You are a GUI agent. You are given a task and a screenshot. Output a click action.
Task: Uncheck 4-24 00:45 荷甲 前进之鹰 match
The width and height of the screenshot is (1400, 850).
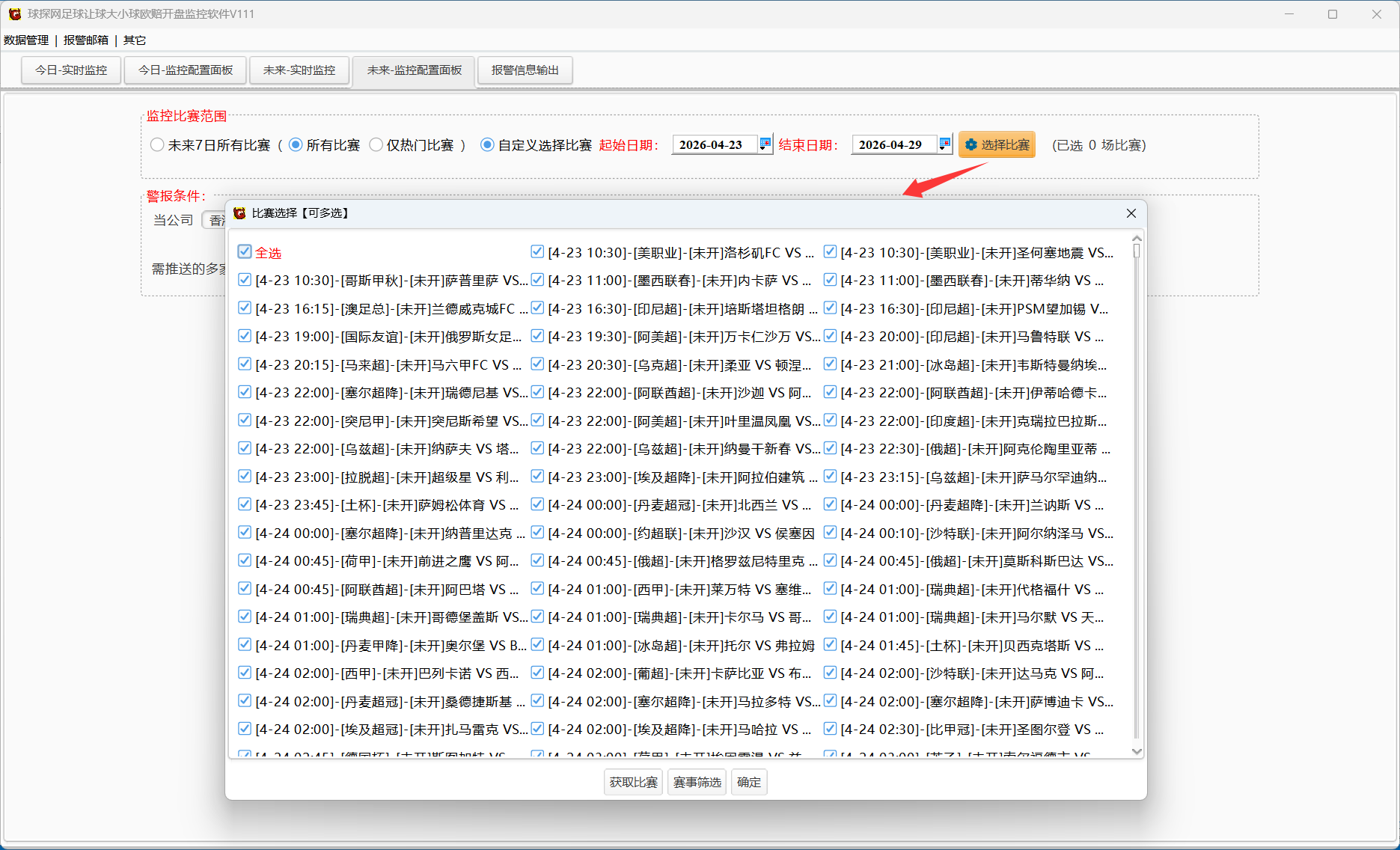(x=245, y=560)
